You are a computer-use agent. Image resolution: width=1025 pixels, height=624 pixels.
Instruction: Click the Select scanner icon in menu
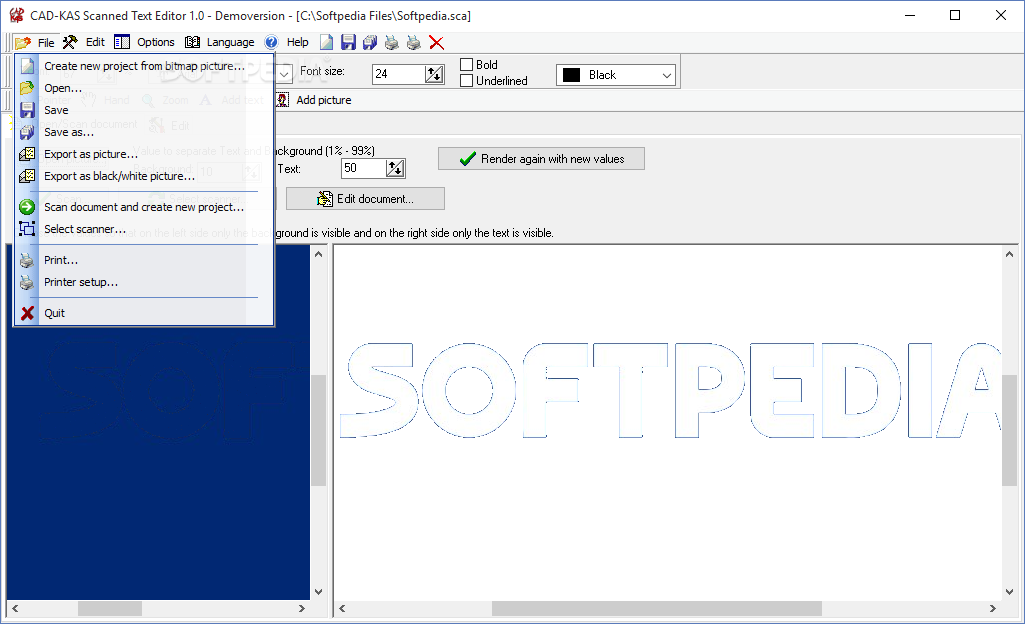[27, 229]
